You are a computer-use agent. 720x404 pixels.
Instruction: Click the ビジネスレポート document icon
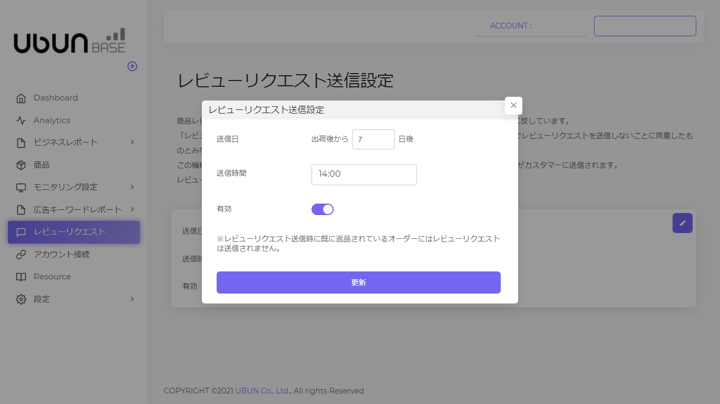coord(21,143)
